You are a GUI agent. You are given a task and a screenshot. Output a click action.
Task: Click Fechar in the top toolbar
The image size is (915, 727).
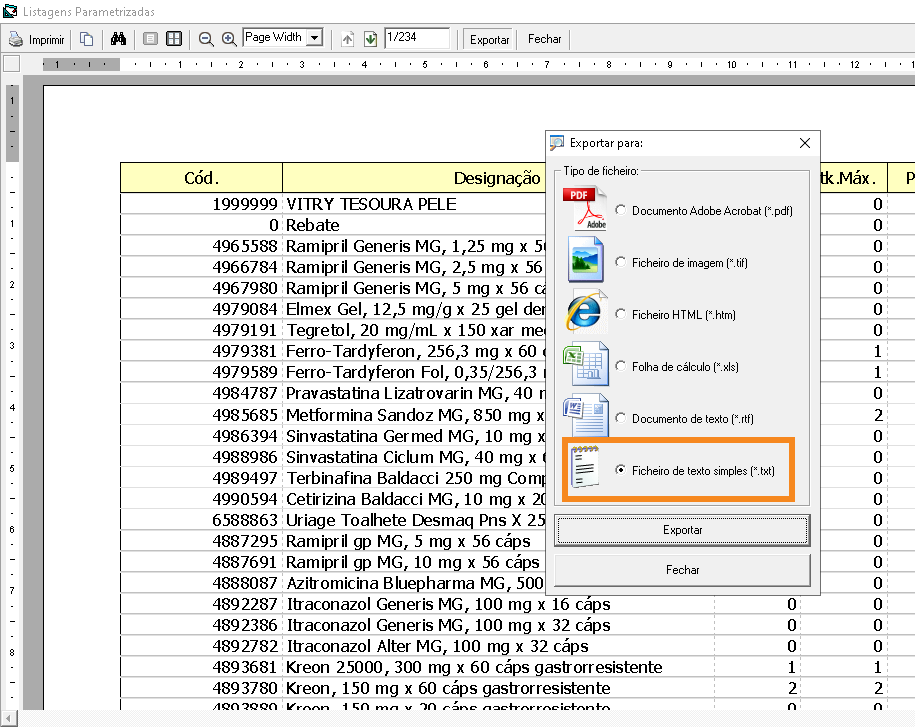click(545, 39)
